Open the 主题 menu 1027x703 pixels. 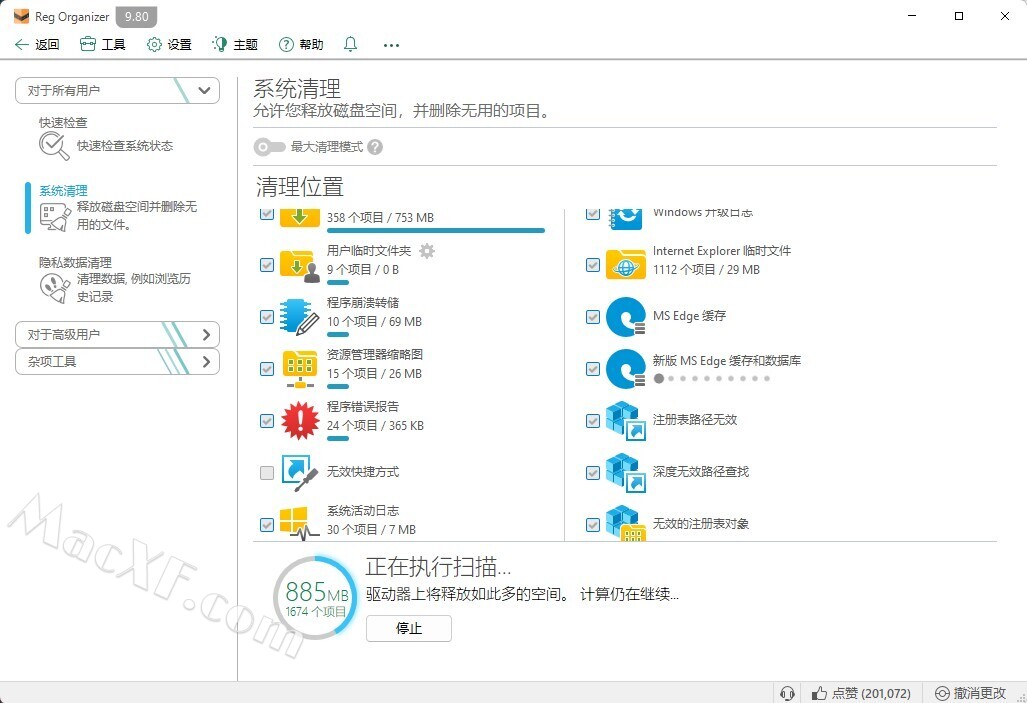(235, 45)
